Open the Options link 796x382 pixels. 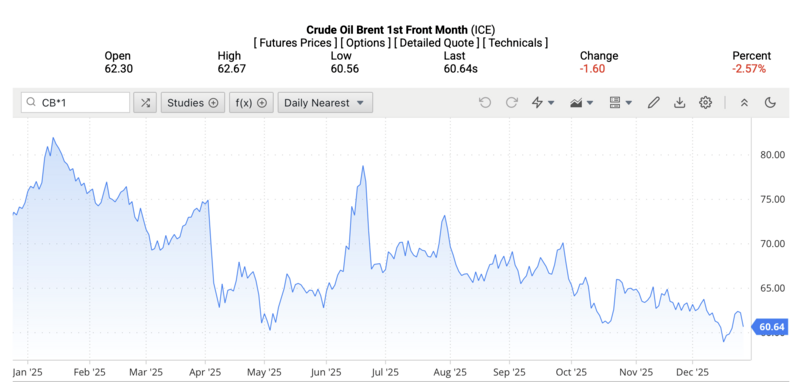click(x=366, y=43)
